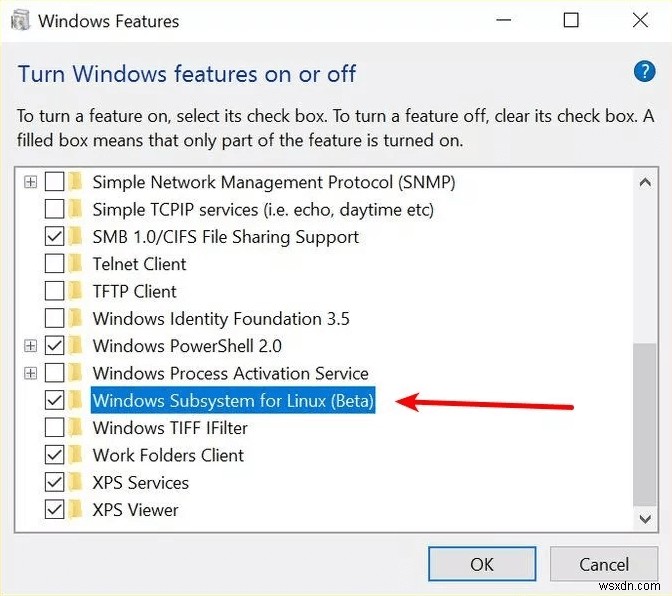
Task: Select Simple TCPIP services list item
Action: click(263, 210)
